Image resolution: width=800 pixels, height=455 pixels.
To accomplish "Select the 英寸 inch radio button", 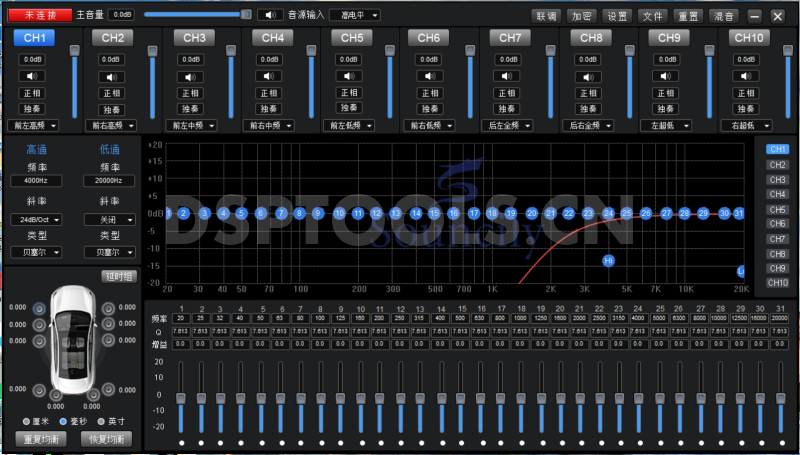I will pos(101,421).
